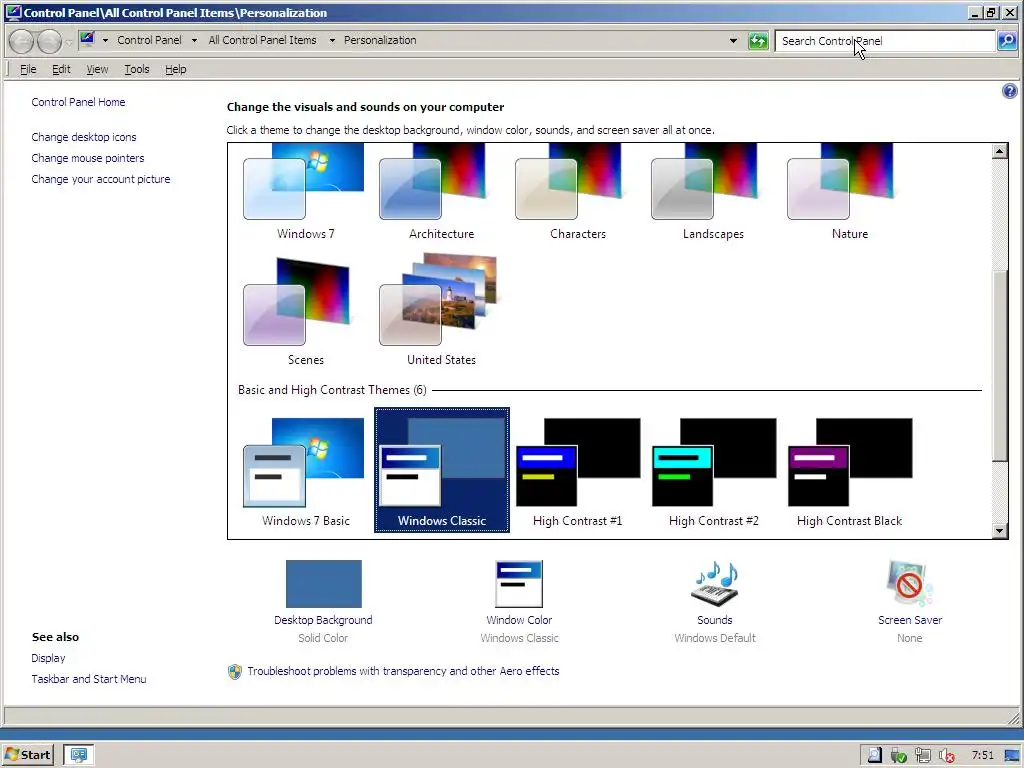The image size is (1024, 768).
Task: Open Change mouse pointers link
Action: [88, 158]
